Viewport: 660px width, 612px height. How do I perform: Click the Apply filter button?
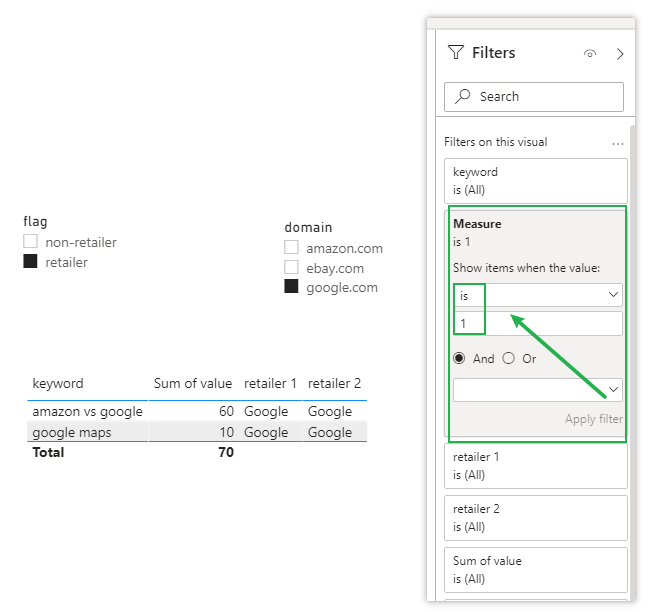593,419
